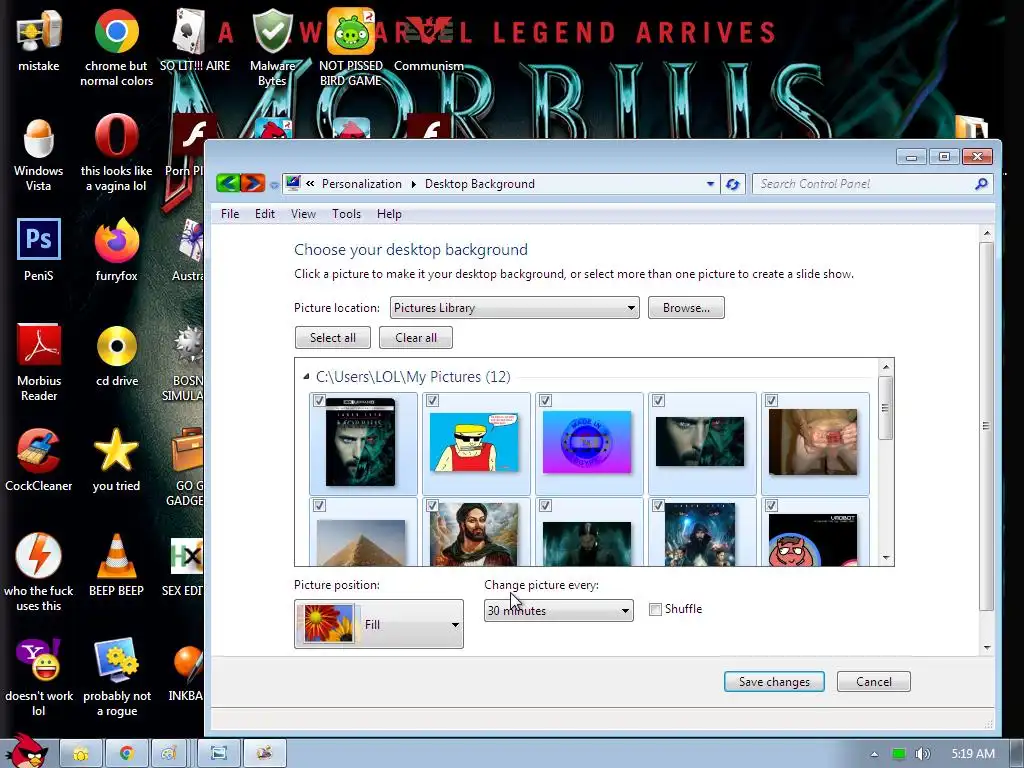Open the recent pages arrow beside forward
This screenshot has height=768, width=1024.
(x=274, y=185)
